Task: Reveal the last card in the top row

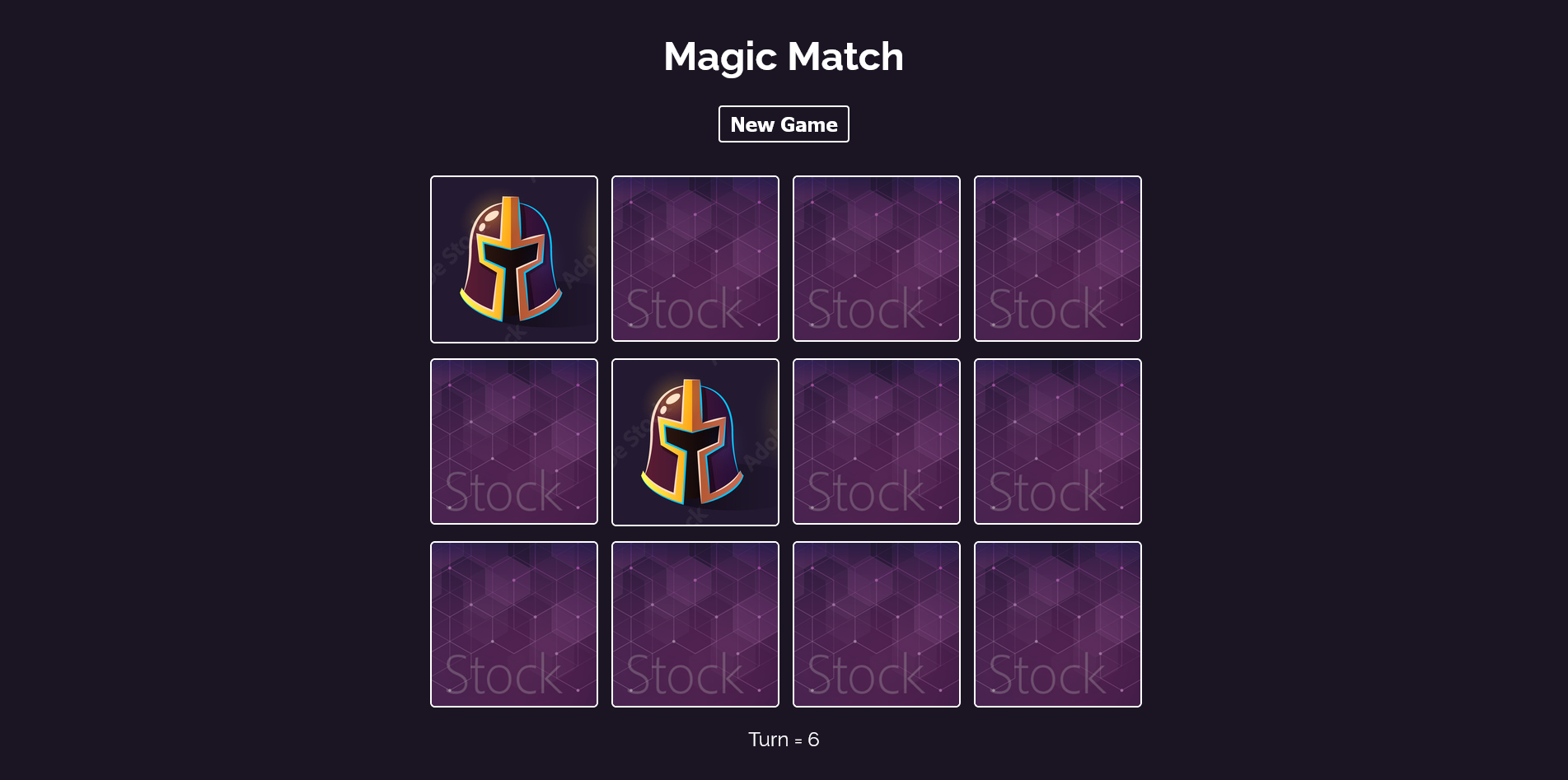Action: (x=1058, y=259)
